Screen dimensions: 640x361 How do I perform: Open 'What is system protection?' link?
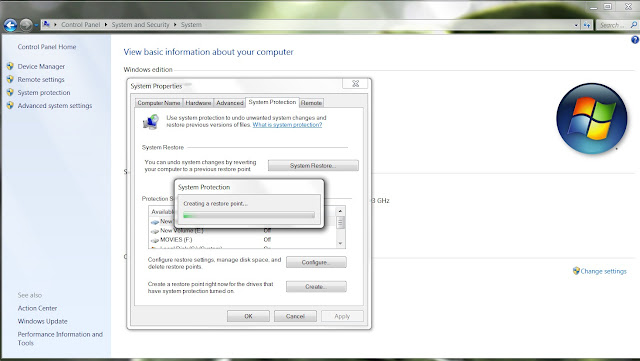click(x=287, y=125)
